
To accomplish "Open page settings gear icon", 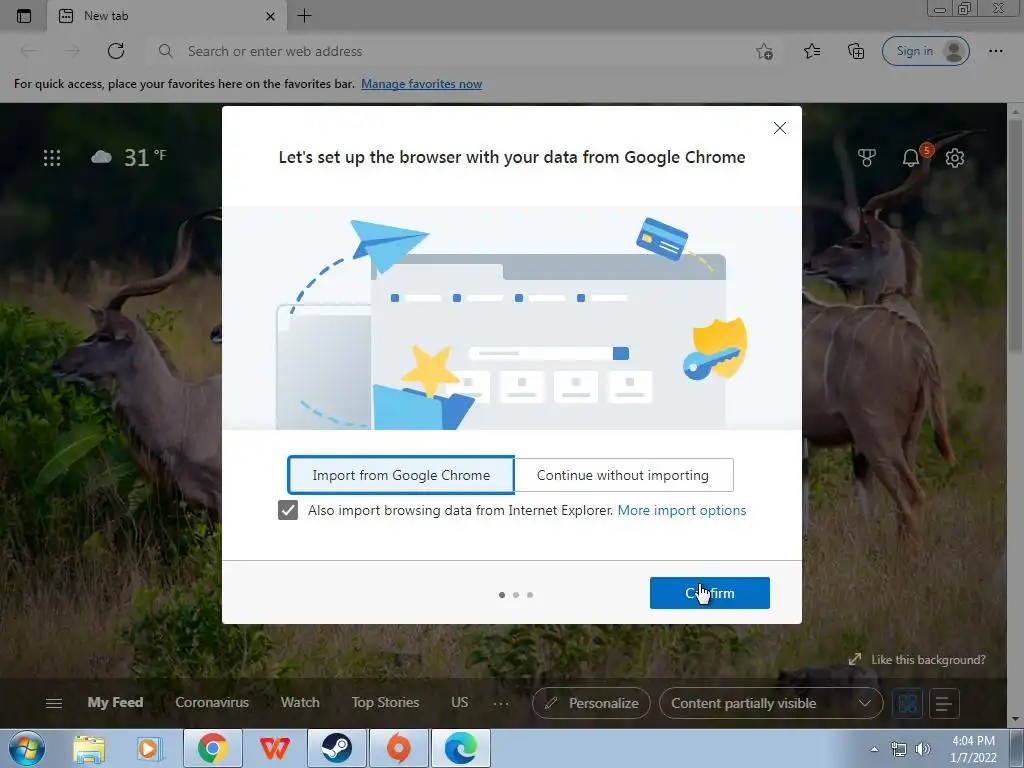I will tap(955, 157).
